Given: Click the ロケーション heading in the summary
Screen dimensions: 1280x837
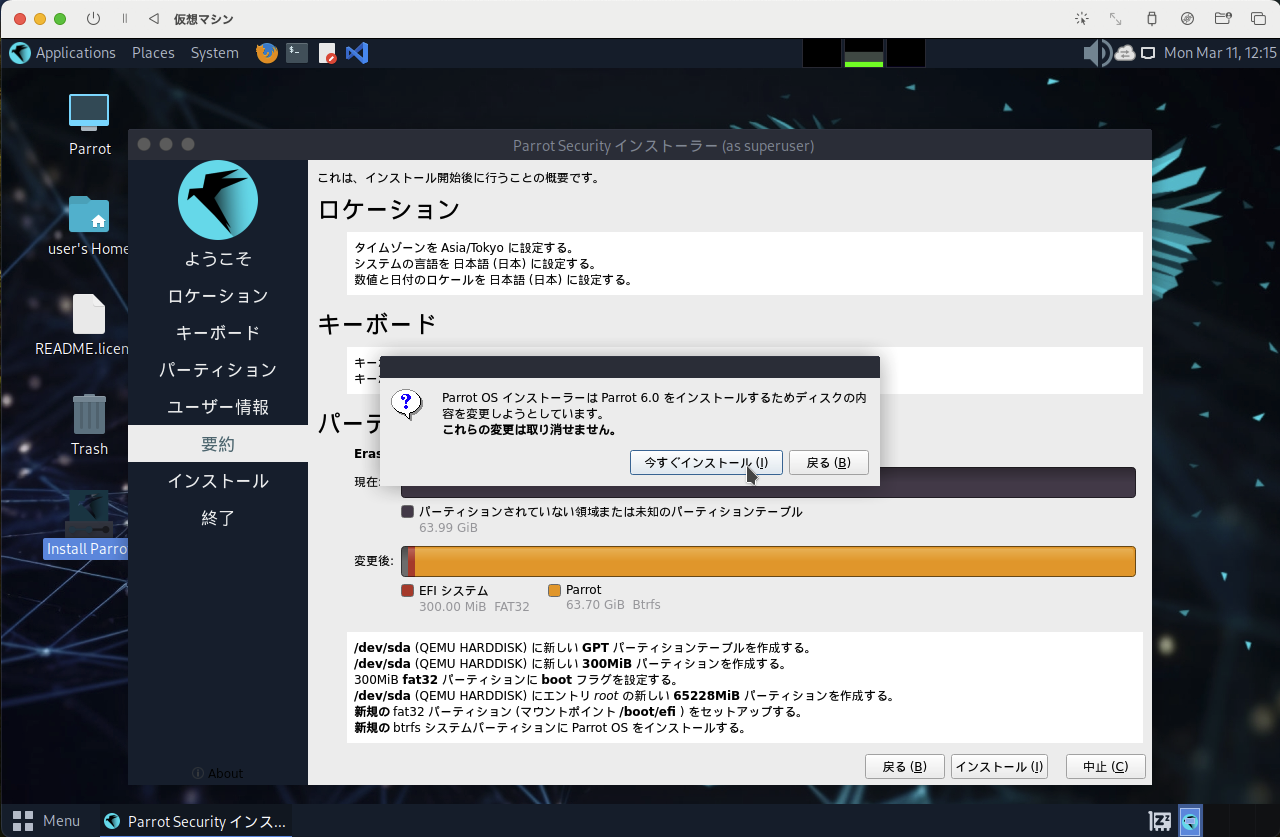Looking at the screenshot, I should click(389, 210).
